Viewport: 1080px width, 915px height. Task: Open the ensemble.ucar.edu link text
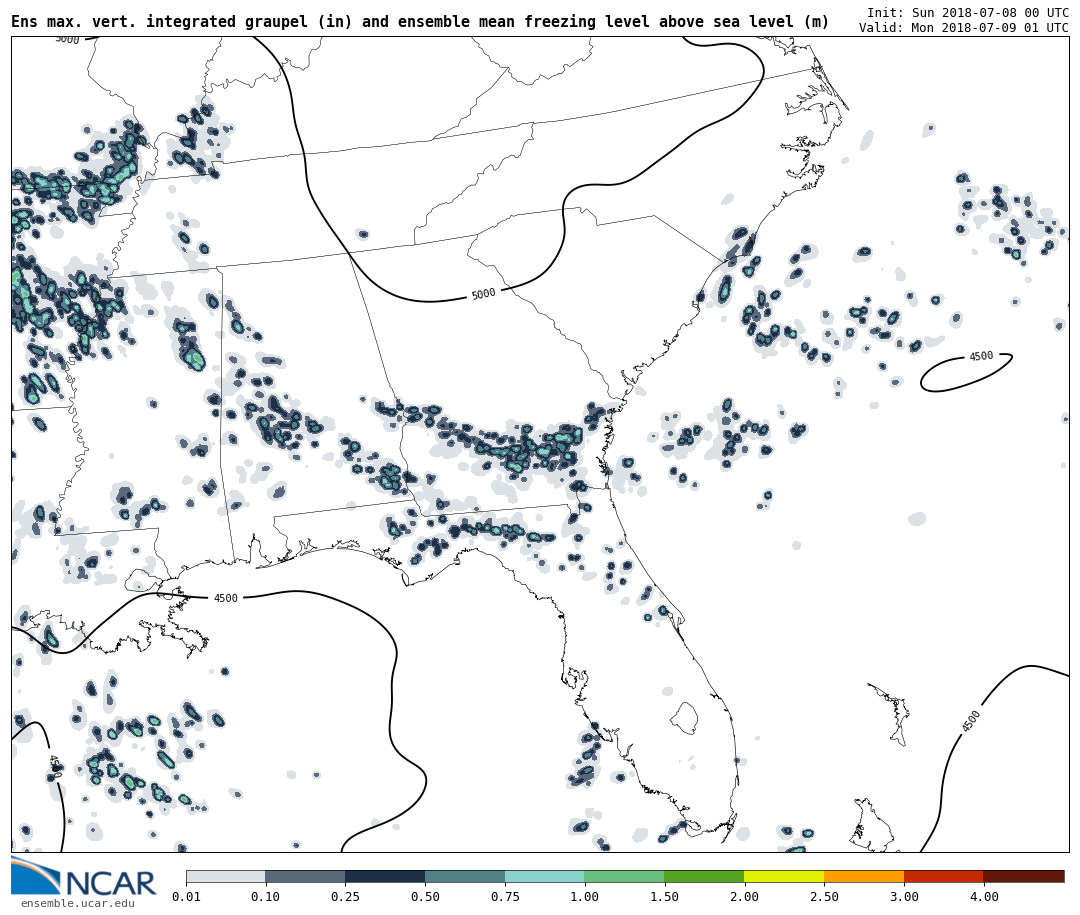pos(77,904)
